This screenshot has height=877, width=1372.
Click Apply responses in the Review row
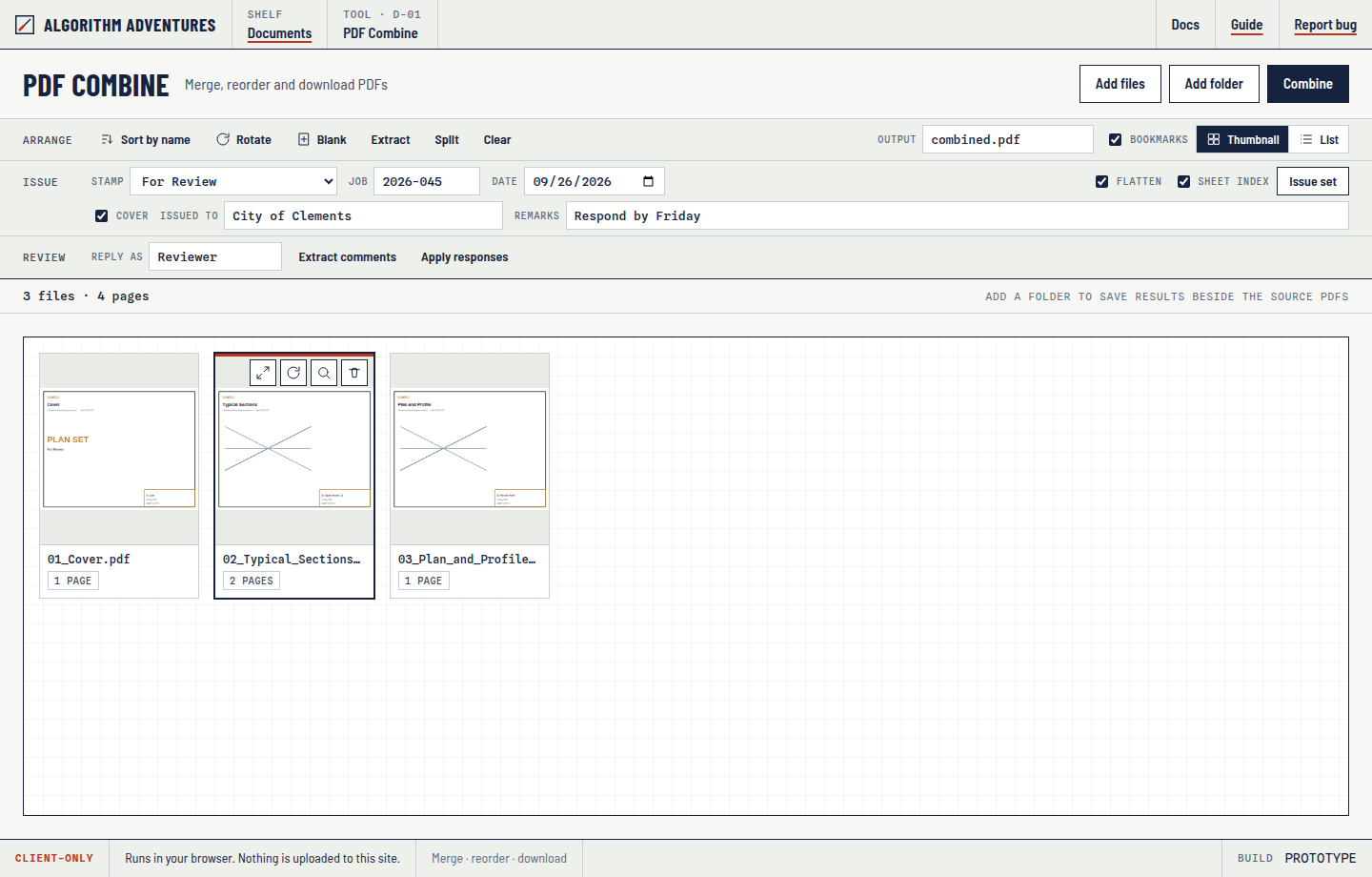click(x=465, y=257)
